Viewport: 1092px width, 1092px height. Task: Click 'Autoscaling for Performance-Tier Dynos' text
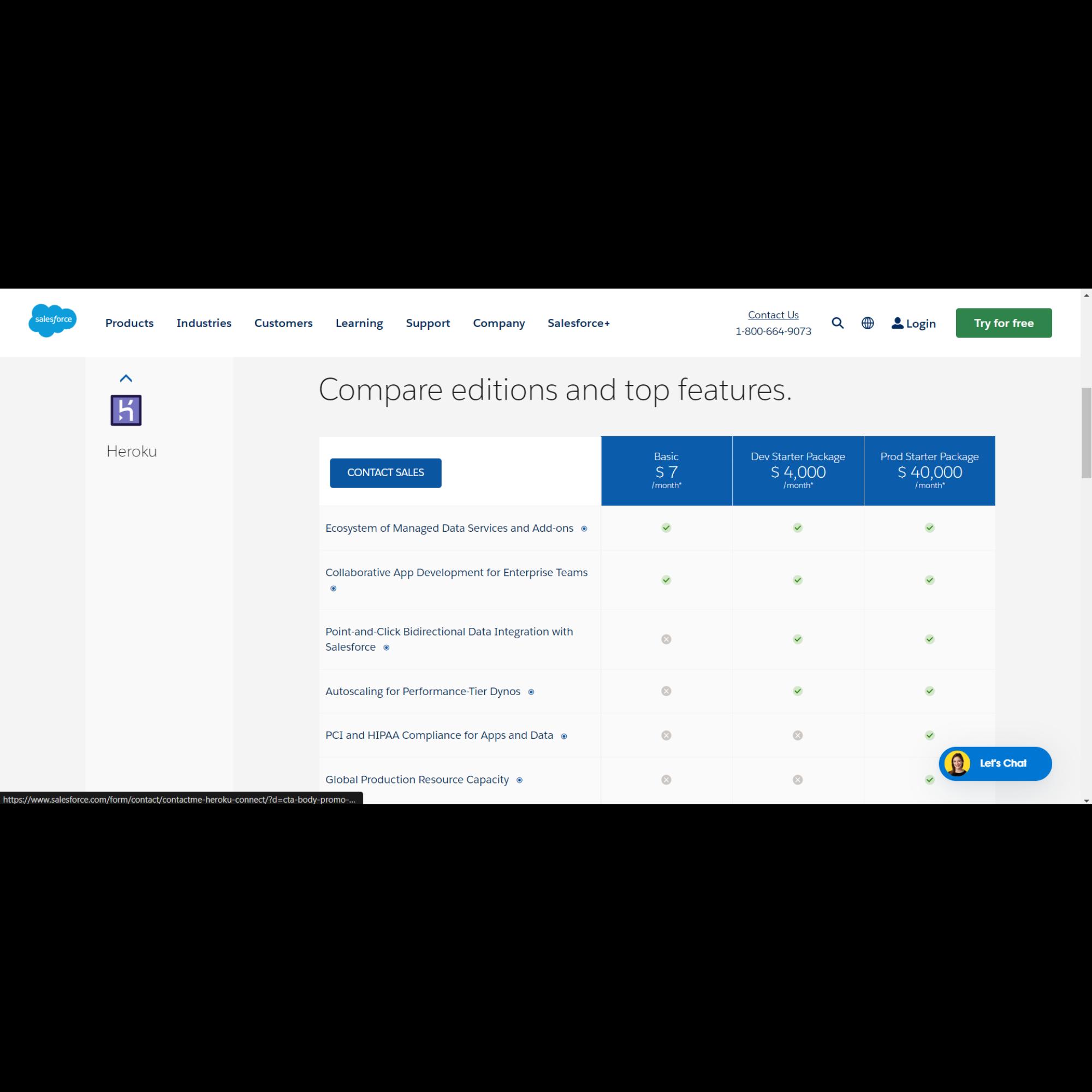point(423,691)
